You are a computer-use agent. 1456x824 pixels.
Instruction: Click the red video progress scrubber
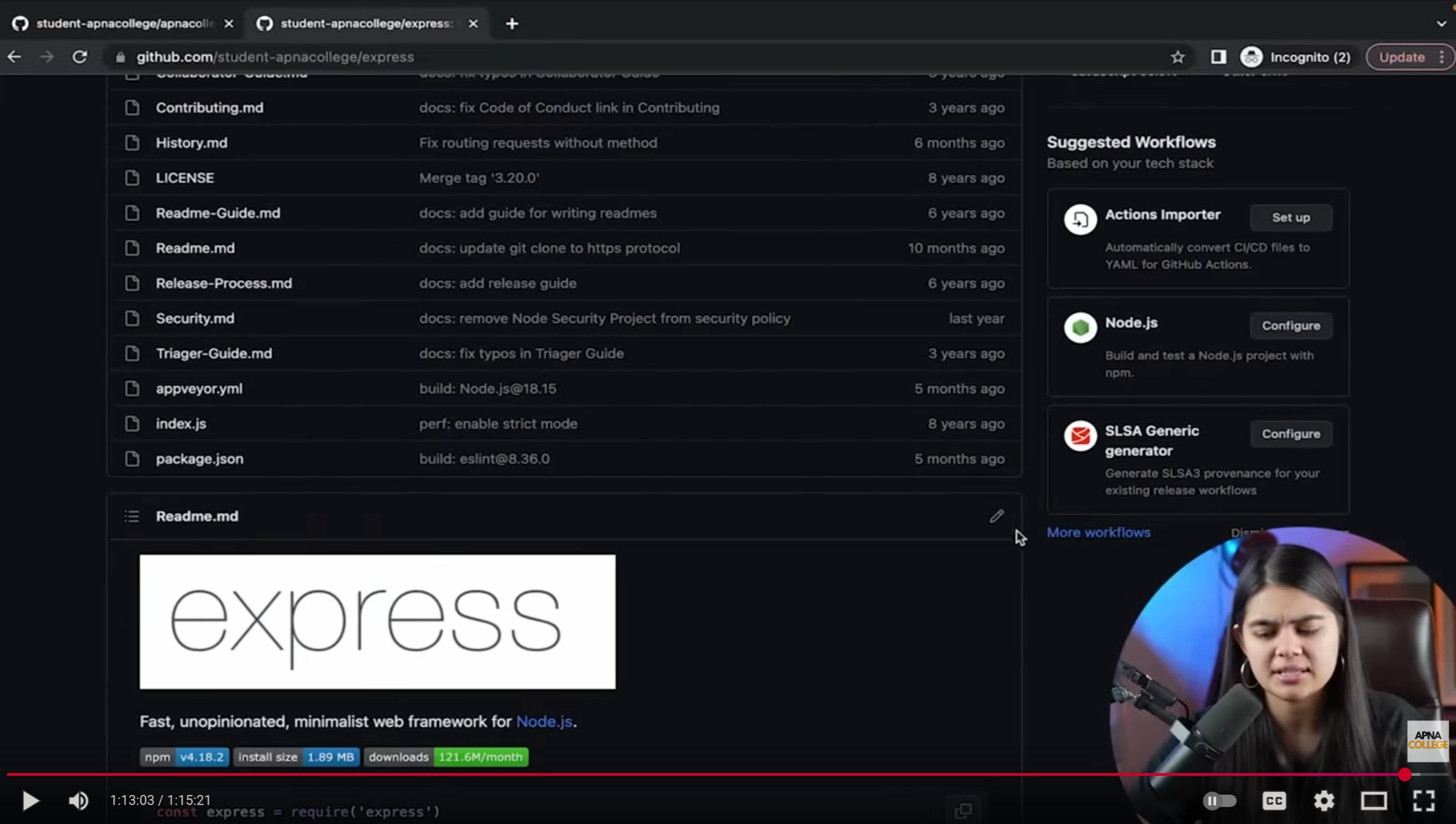1404,774
